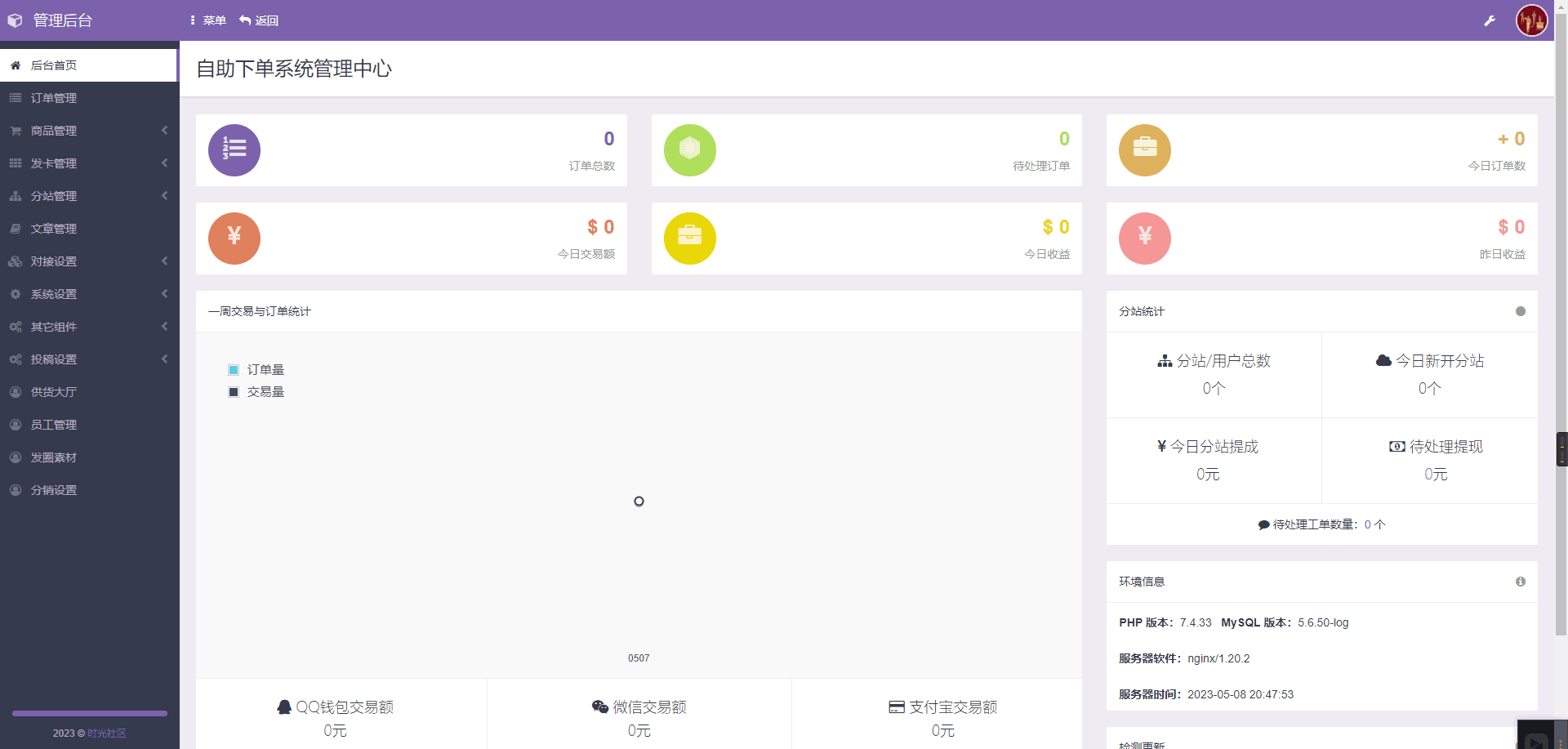Viewport: 1568px width, 749px height.
Task: Expand the 商品管理 submenu
Action: (88, 130)
